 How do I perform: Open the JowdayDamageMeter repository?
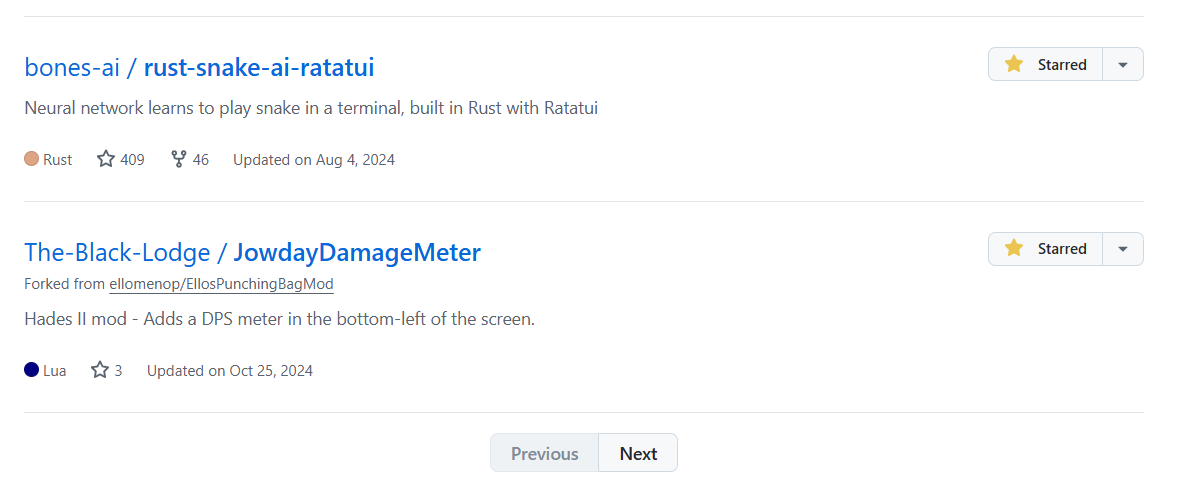click(x=357, y=252)
